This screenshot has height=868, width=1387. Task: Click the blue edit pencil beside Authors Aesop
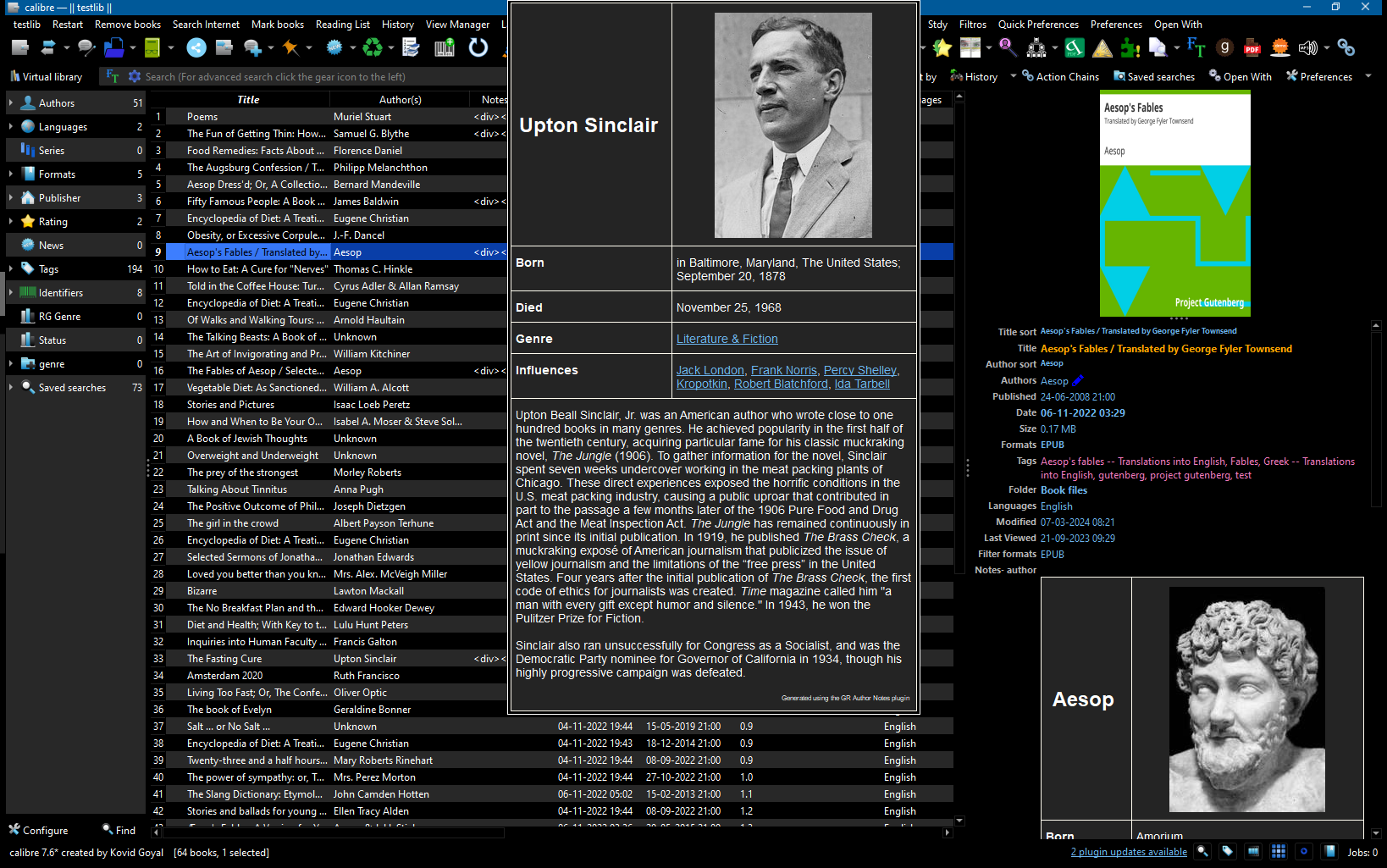coord(1078,381)
